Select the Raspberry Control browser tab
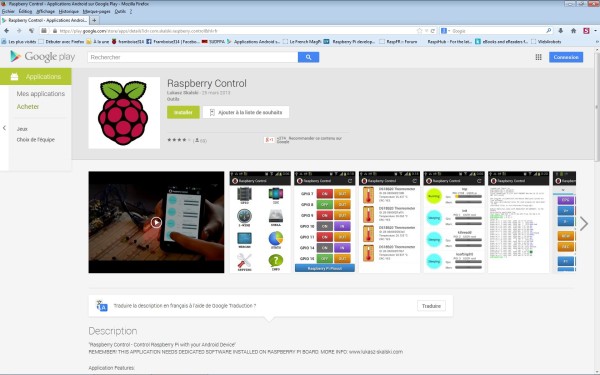 pos(45,20)
